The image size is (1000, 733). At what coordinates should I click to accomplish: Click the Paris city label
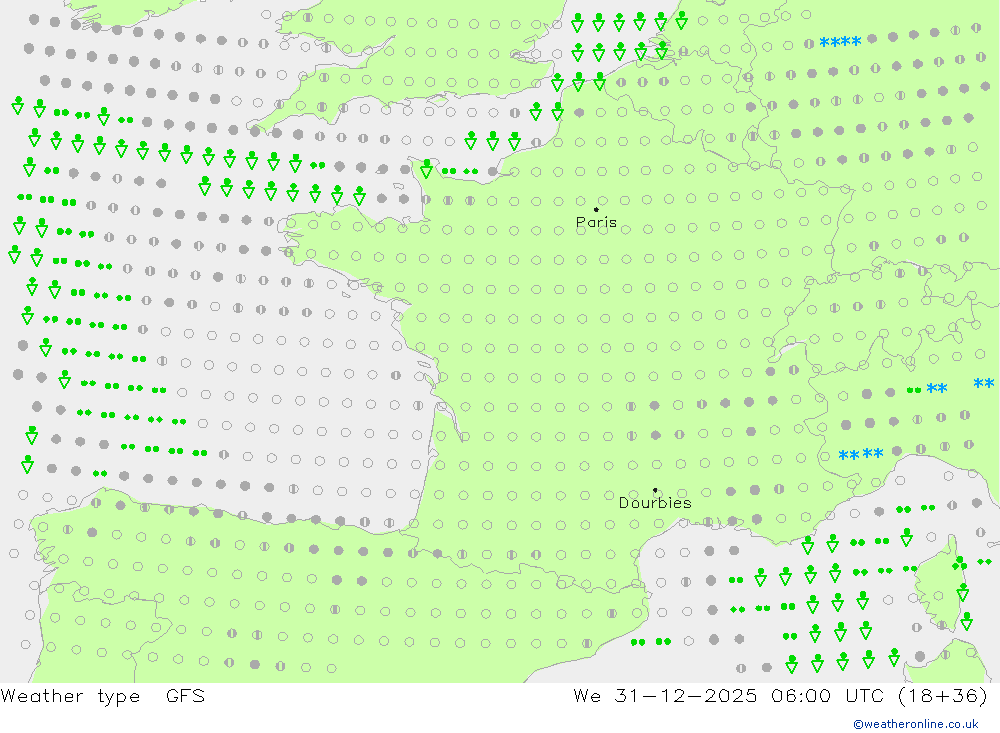click(x=596, y=223)
